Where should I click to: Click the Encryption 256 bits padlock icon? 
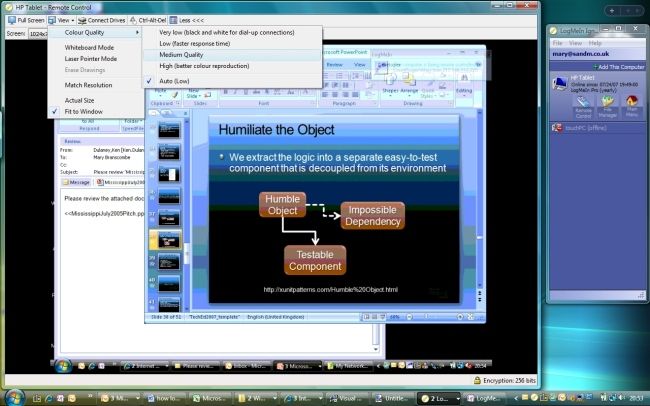[x=477, y=380]
